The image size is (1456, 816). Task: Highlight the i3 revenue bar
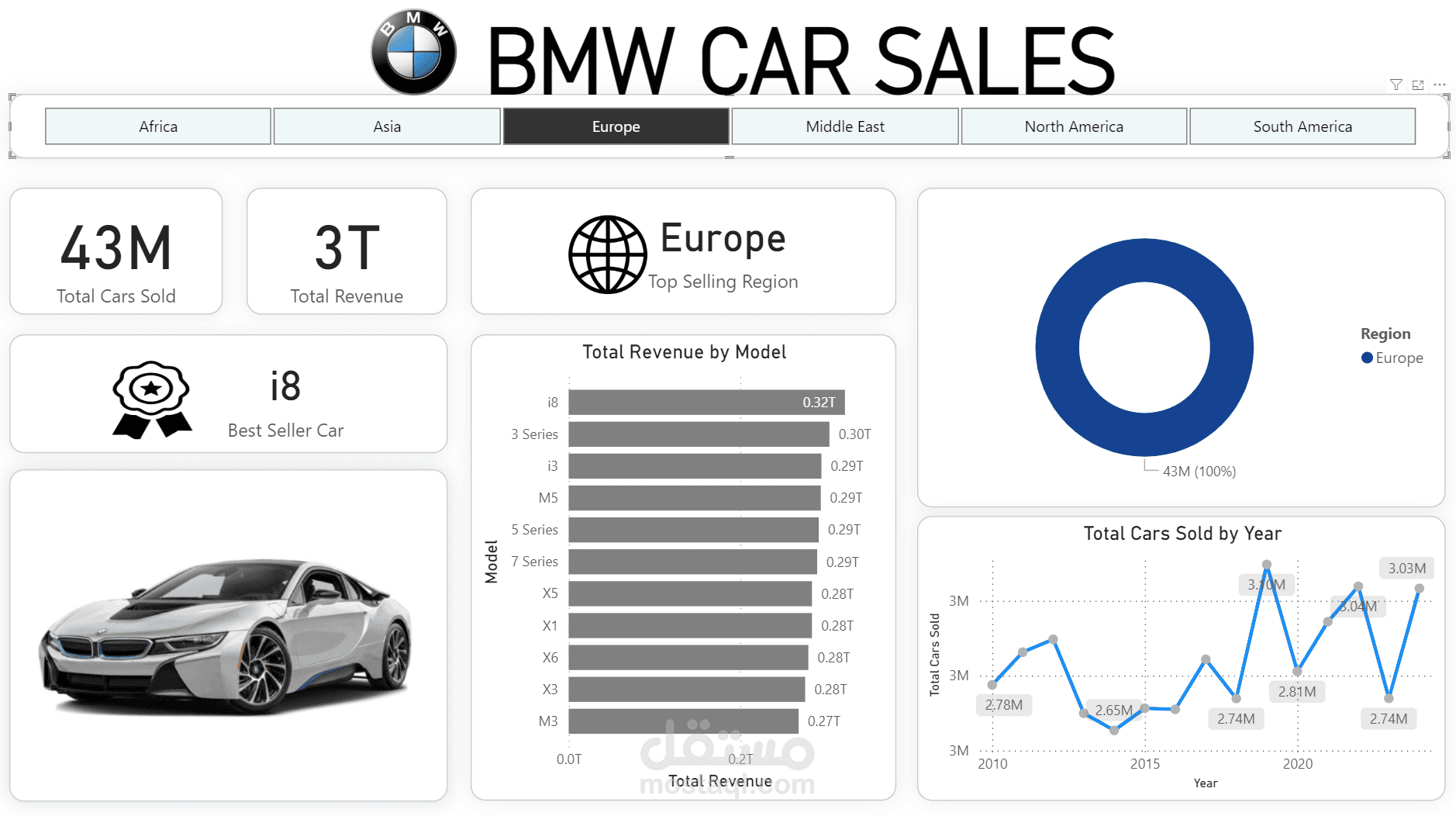tap(695, 466)
